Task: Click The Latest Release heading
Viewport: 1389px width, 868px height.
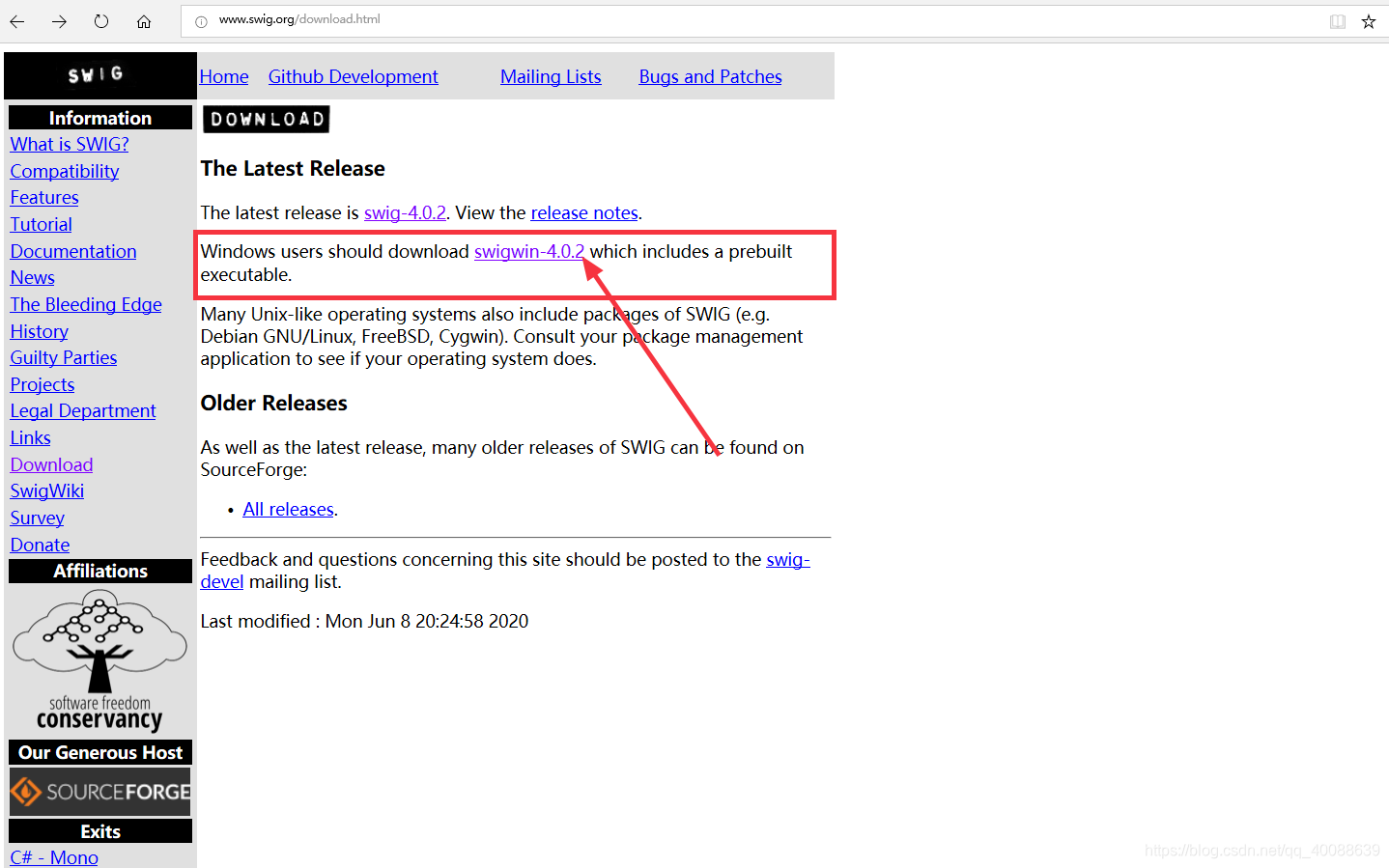Action: pyautogui.click(x=293, y=168)
